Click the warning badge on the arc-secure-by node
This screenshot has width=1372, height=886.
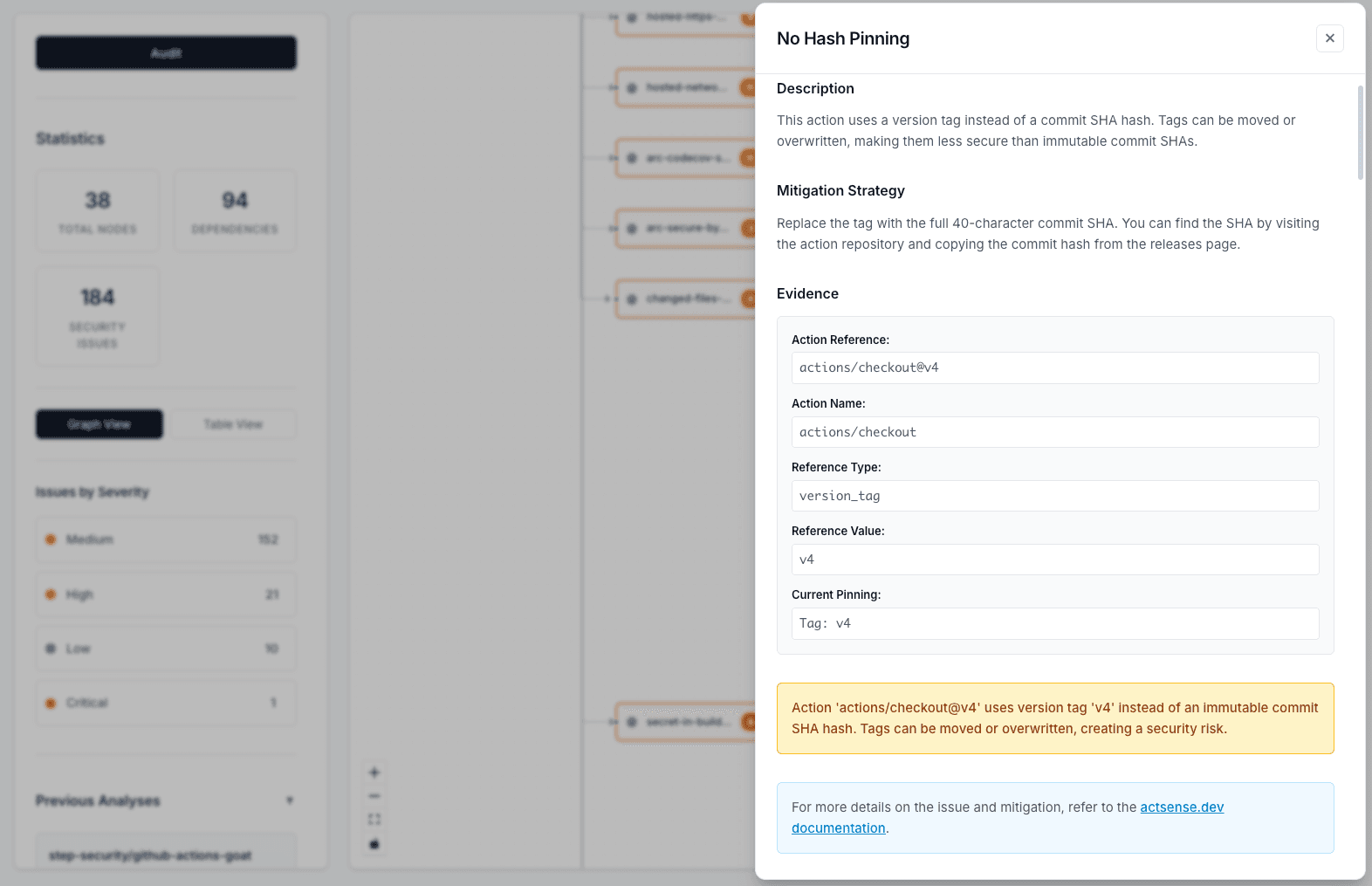point(749,229)
